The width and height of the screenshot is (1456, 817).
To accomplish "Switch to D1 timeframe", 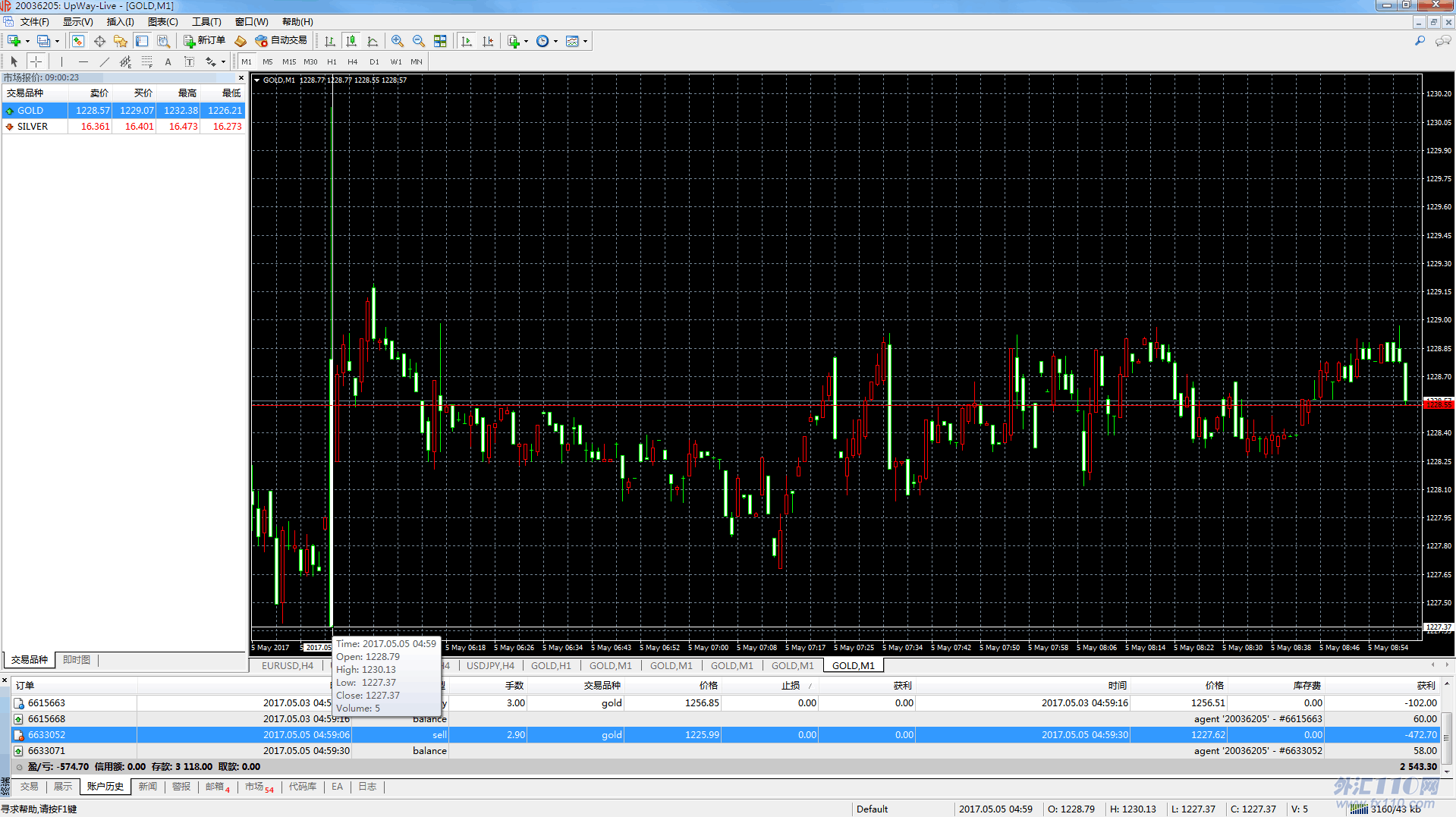I will click(374, 61).
